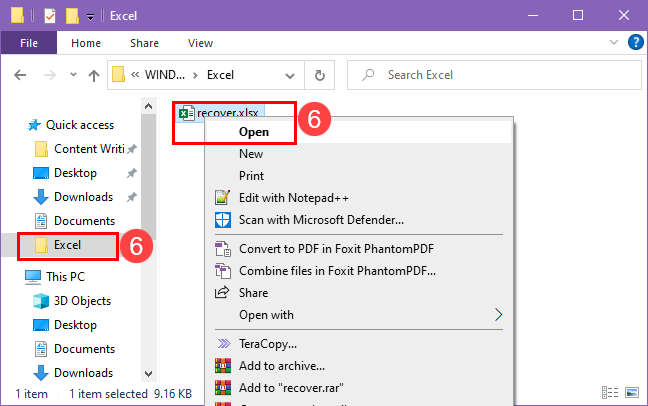Choose Share from the context menu

[359, 293]
